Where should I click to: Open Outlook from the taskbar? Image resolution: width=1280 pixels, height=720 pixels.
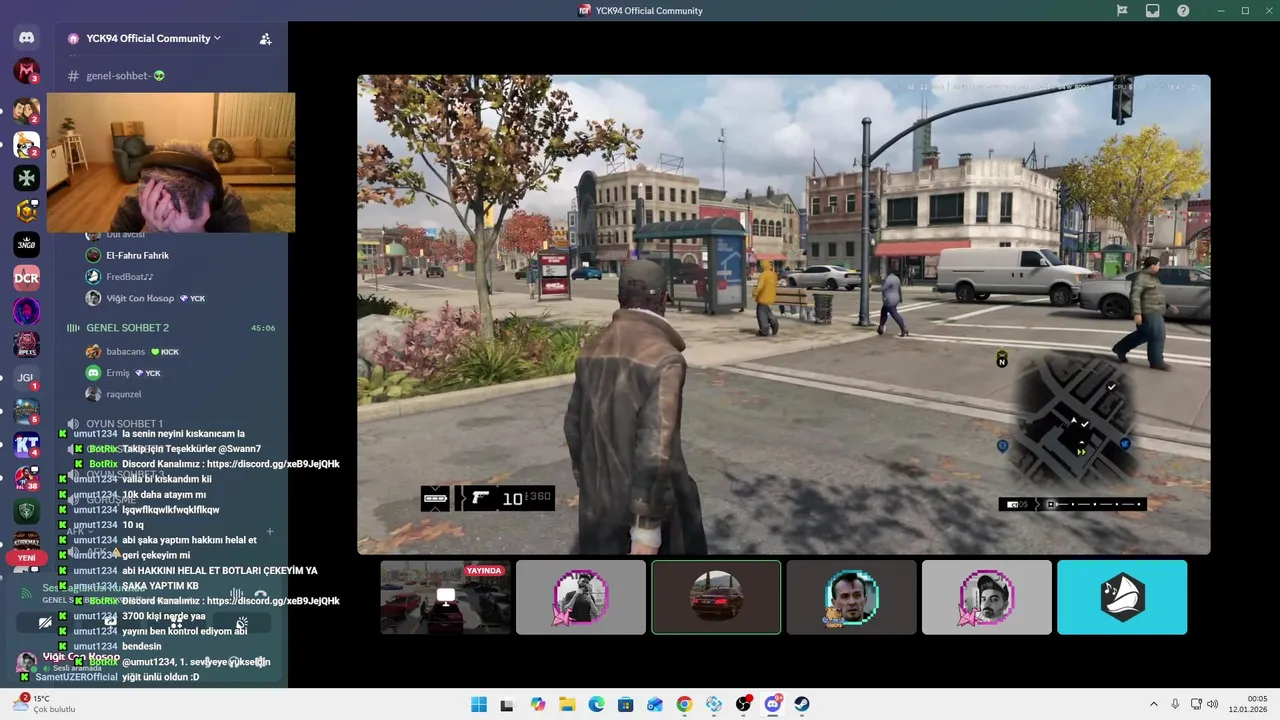(655, 704)
